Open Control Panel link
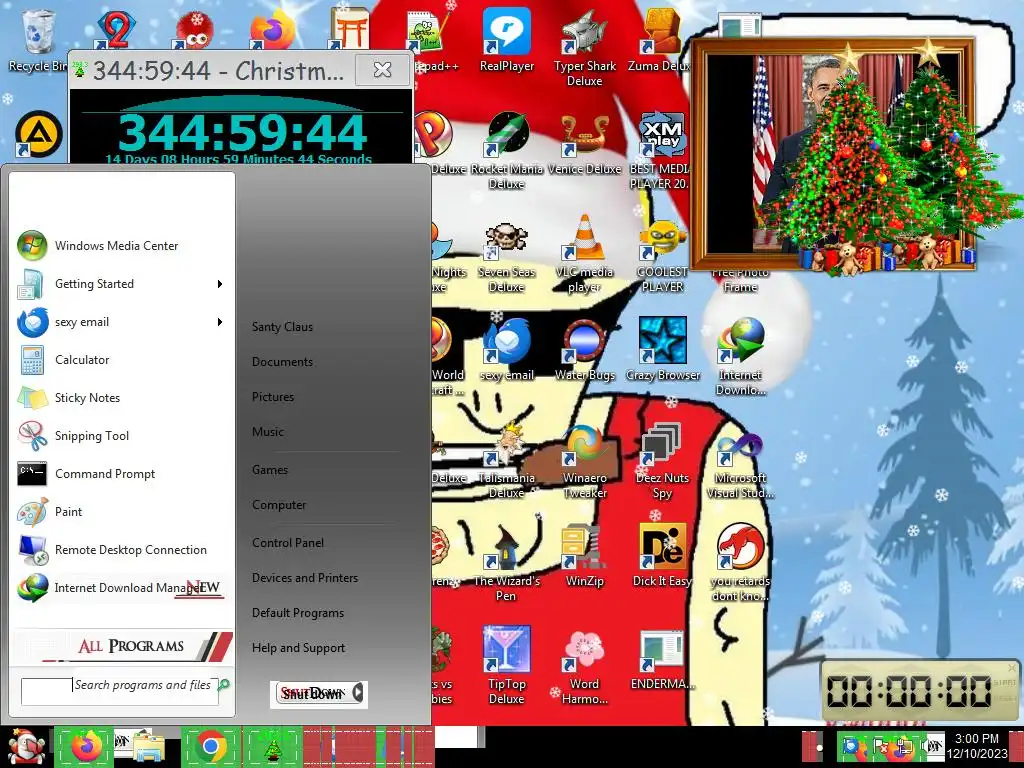Image resolution: width=1024 pixels, height=768 pixels. pyautogui.click(x=288, y=543)
